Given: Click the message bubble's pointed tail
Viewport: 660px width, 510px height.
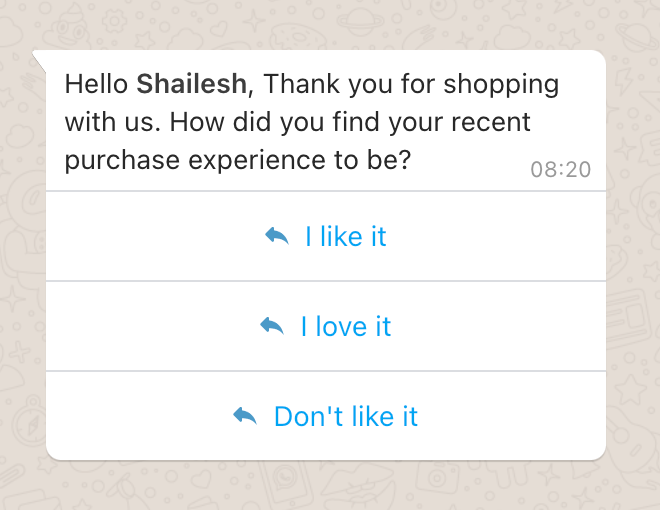Looking at the screenshot, I should (x=39, y=61).
